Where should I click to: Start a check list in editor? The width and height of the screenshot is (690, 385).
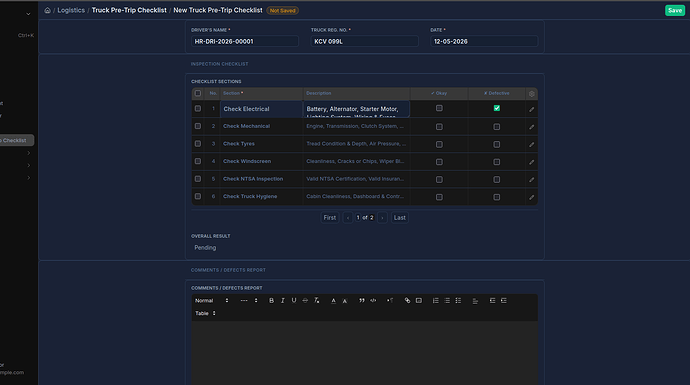(458, 301)
